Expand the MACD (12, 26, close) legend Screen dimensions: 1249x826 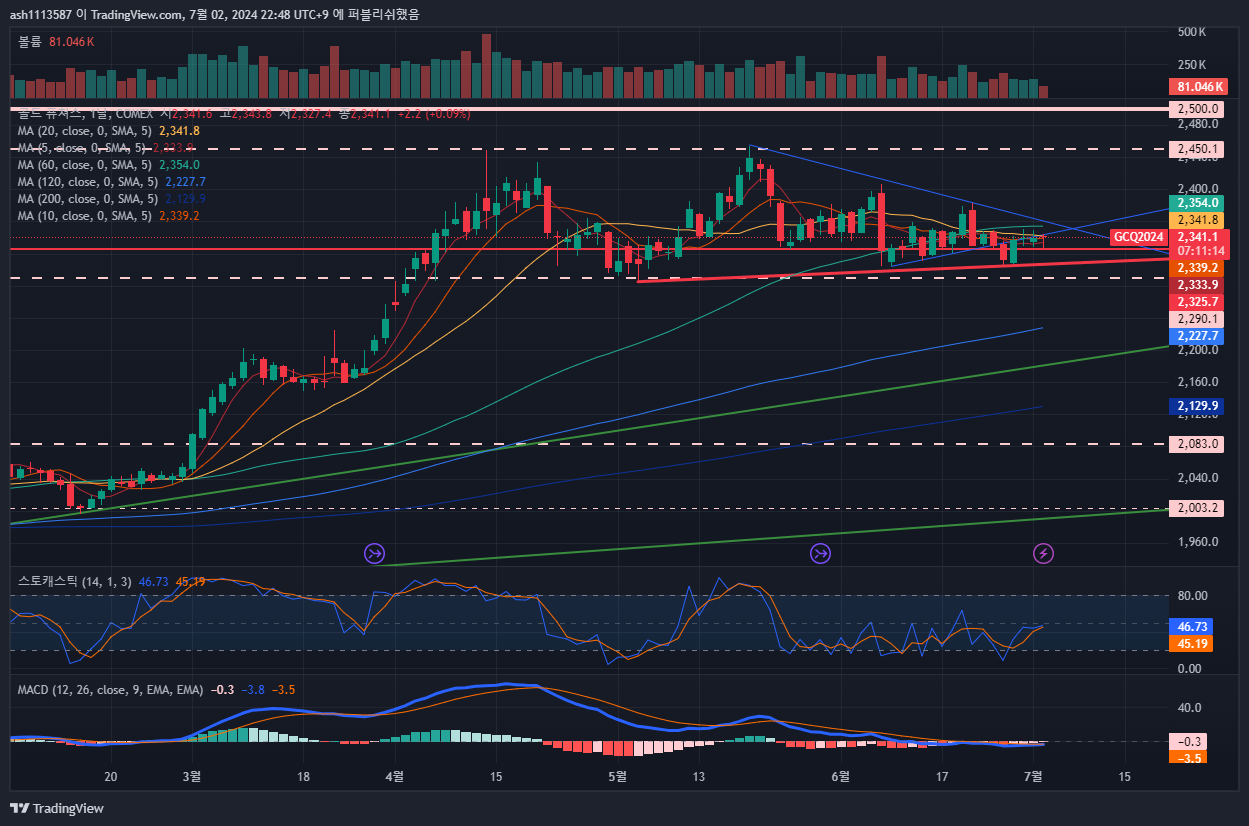tap(110, 690)
